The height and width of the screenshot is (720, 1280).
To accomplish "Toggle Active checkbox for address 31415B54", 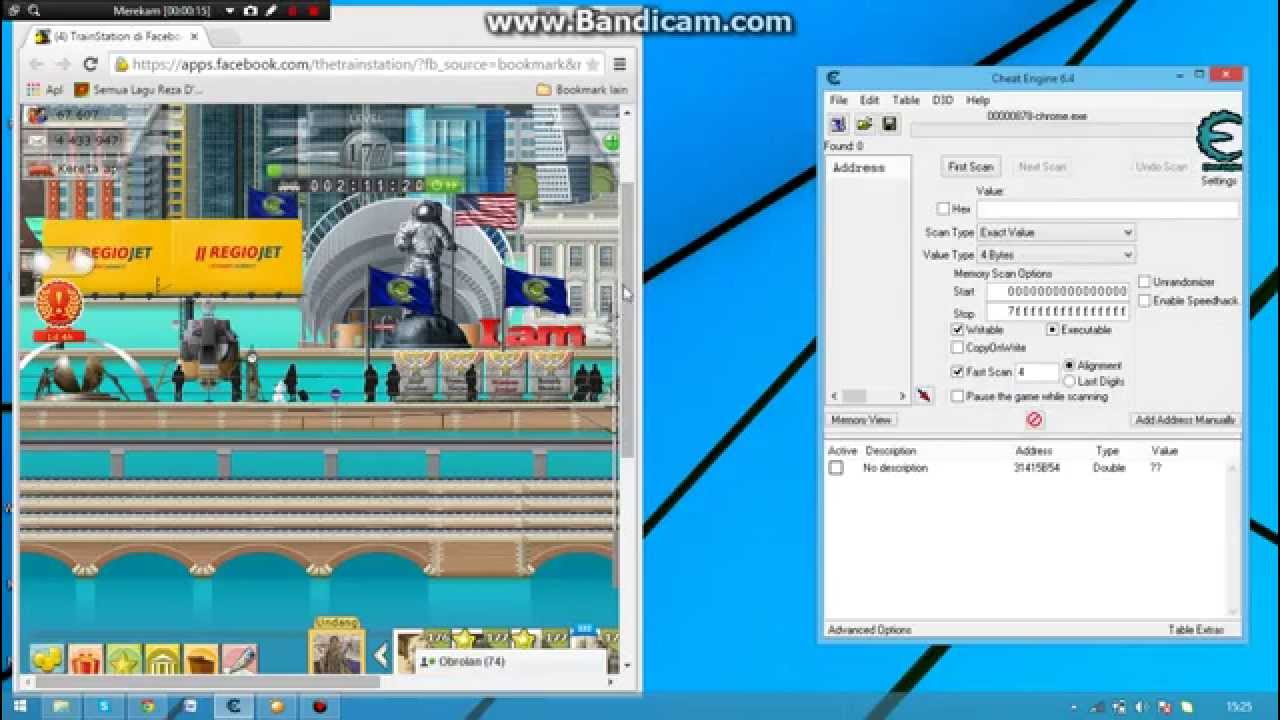I will 836,468.
